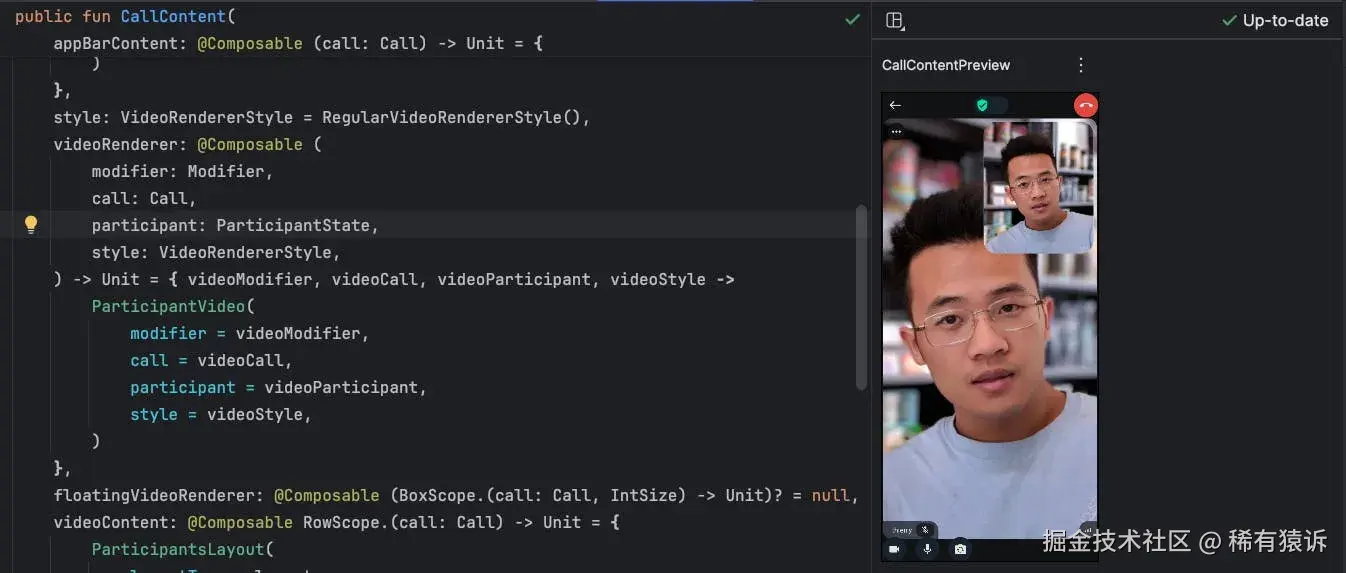Open the three-dot menu on video tile
The width and height of the screenshot is (1346, 573).
896,131
